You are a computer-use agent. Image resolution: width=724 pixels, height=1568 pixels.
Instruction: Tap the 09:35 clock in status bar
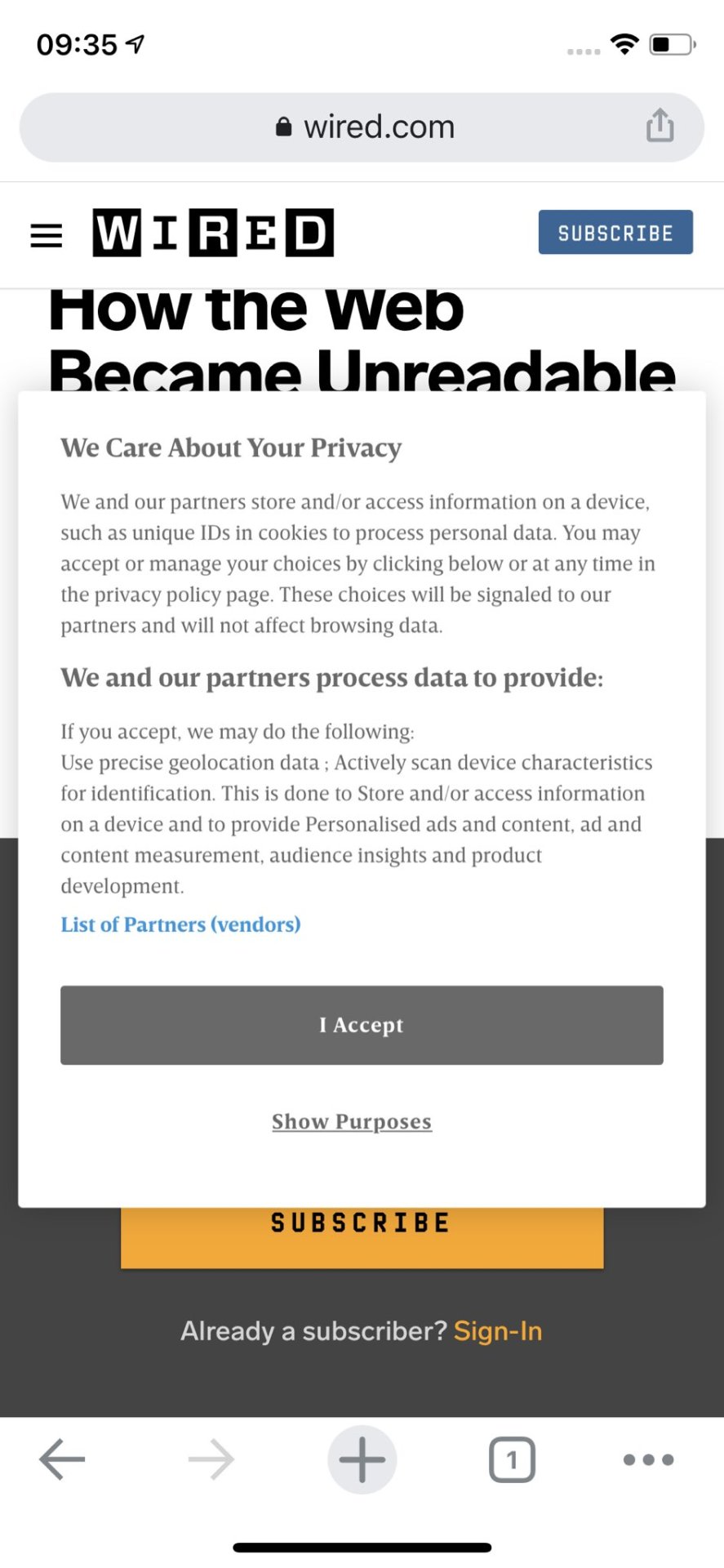pos(78,44)
